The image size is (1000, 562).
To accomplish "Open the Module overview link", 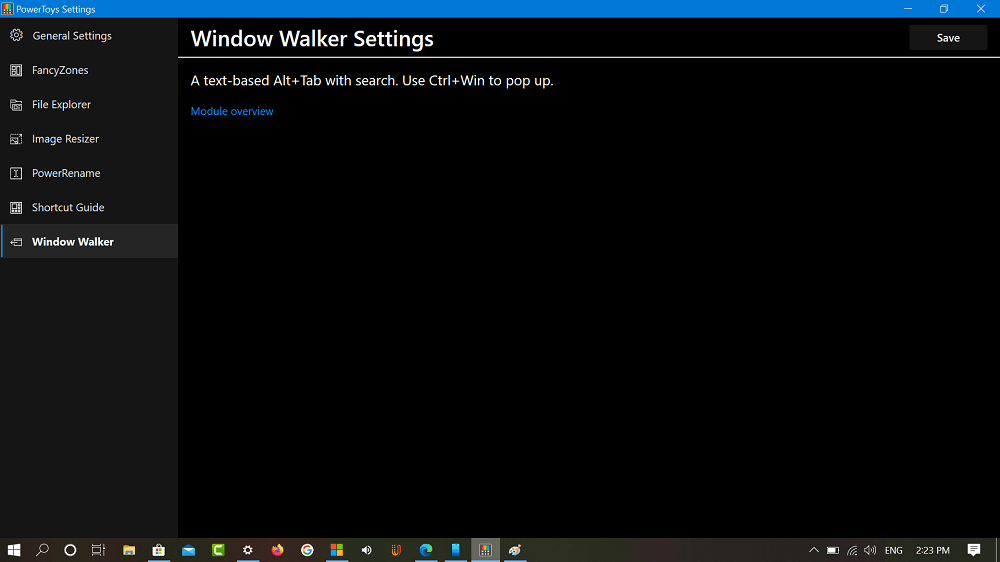I will (x=232, y=111).
